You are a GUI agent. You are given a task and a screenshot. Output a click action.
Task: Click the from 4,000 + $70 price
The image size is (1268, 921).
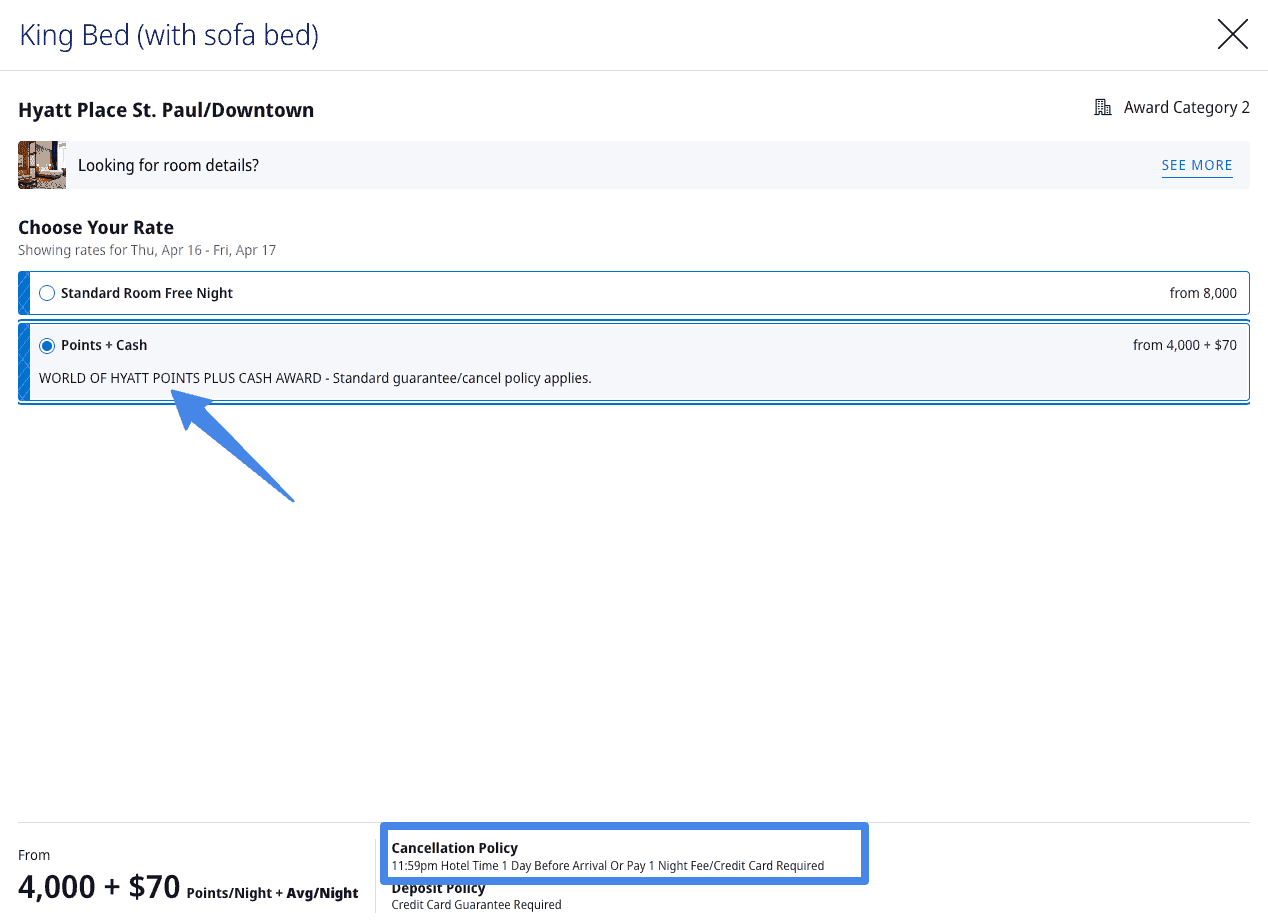pyautogui.click(x=1185, y=345)
